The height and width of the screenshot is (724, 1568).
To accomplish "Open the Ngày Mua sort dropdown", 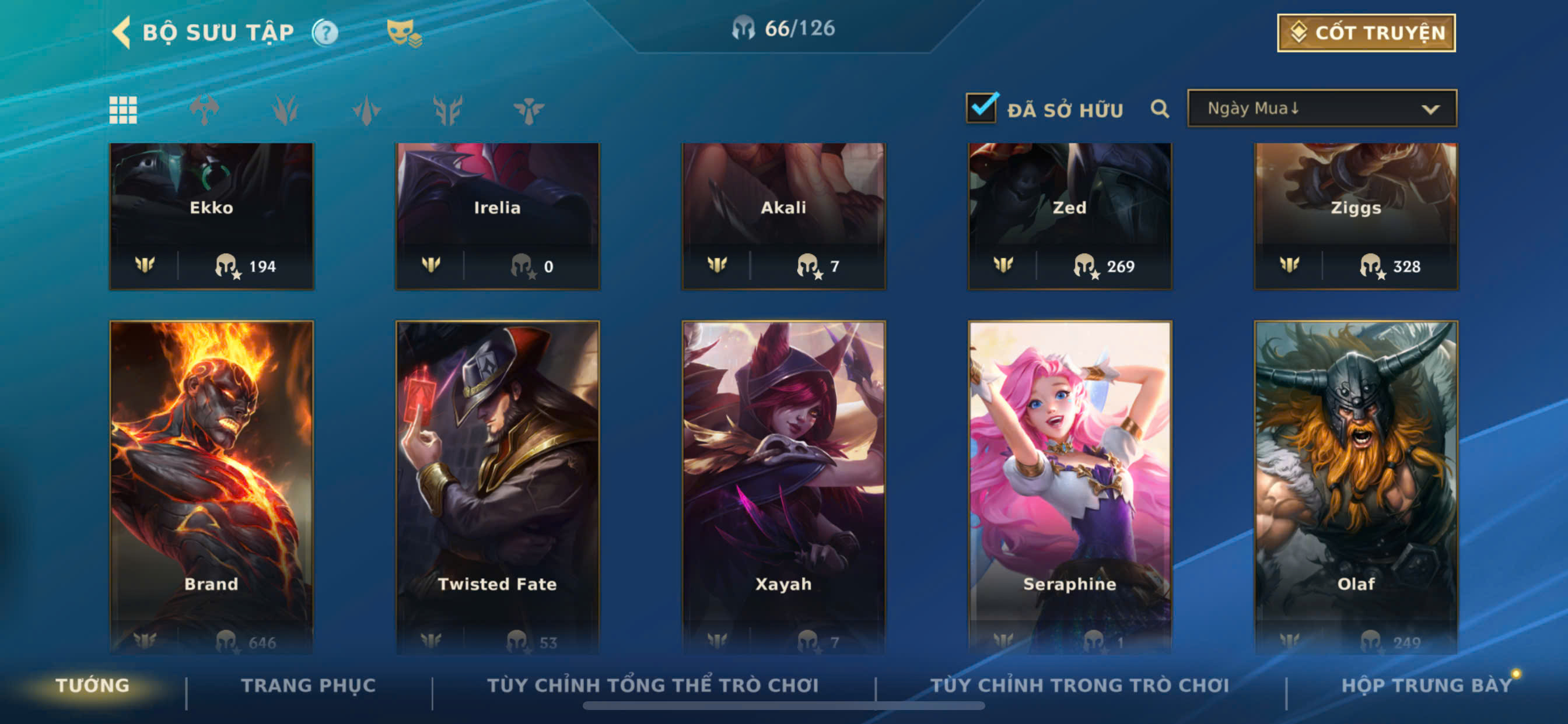I will pos(1322,108).
